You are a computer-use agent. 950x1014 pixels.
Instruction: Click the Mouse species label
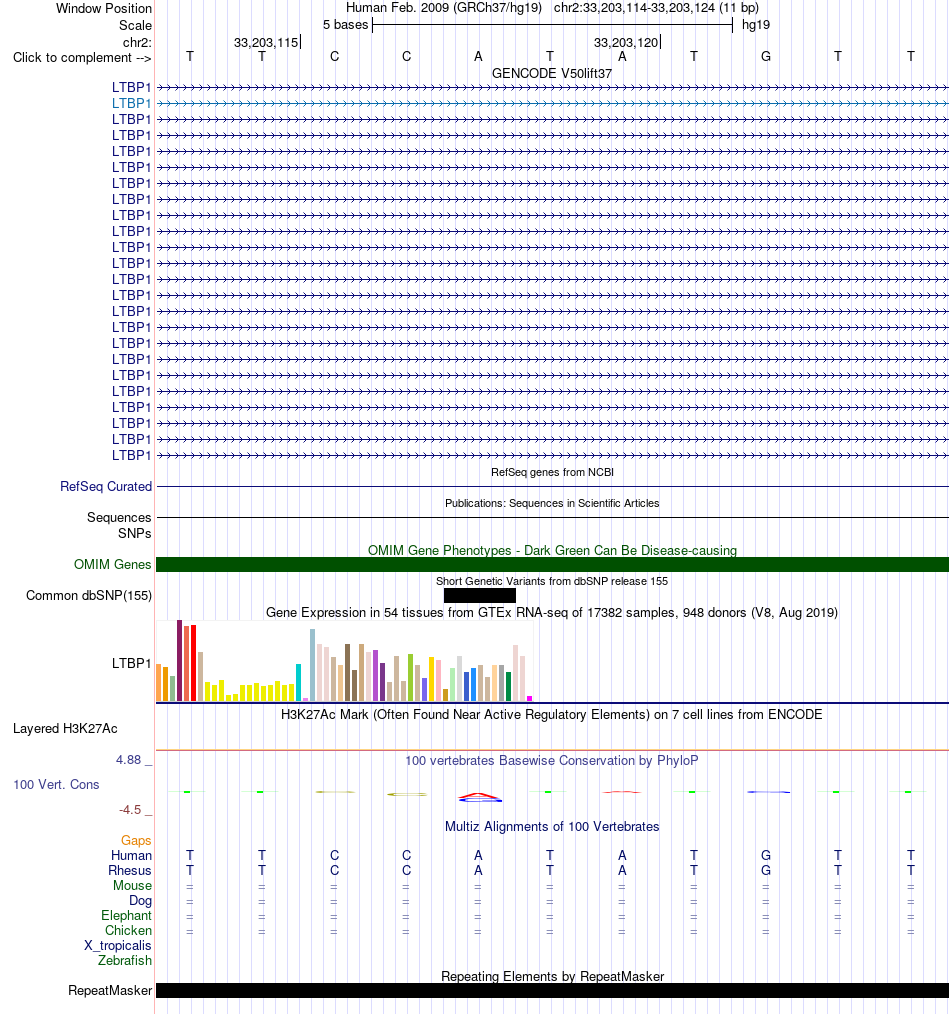coord(133,885)
